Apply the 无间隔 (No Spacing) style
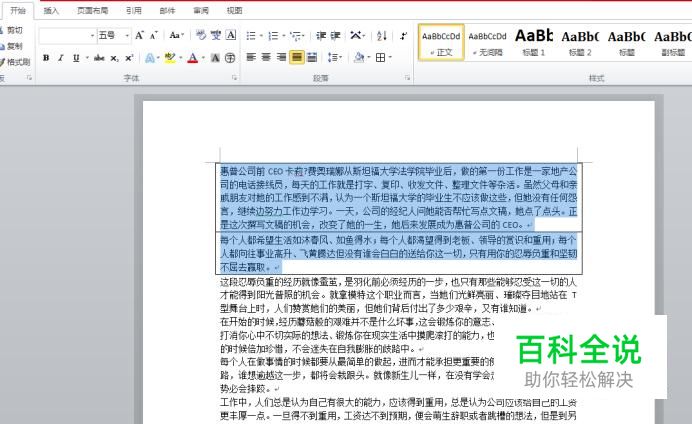 click(x=487, y=42)
